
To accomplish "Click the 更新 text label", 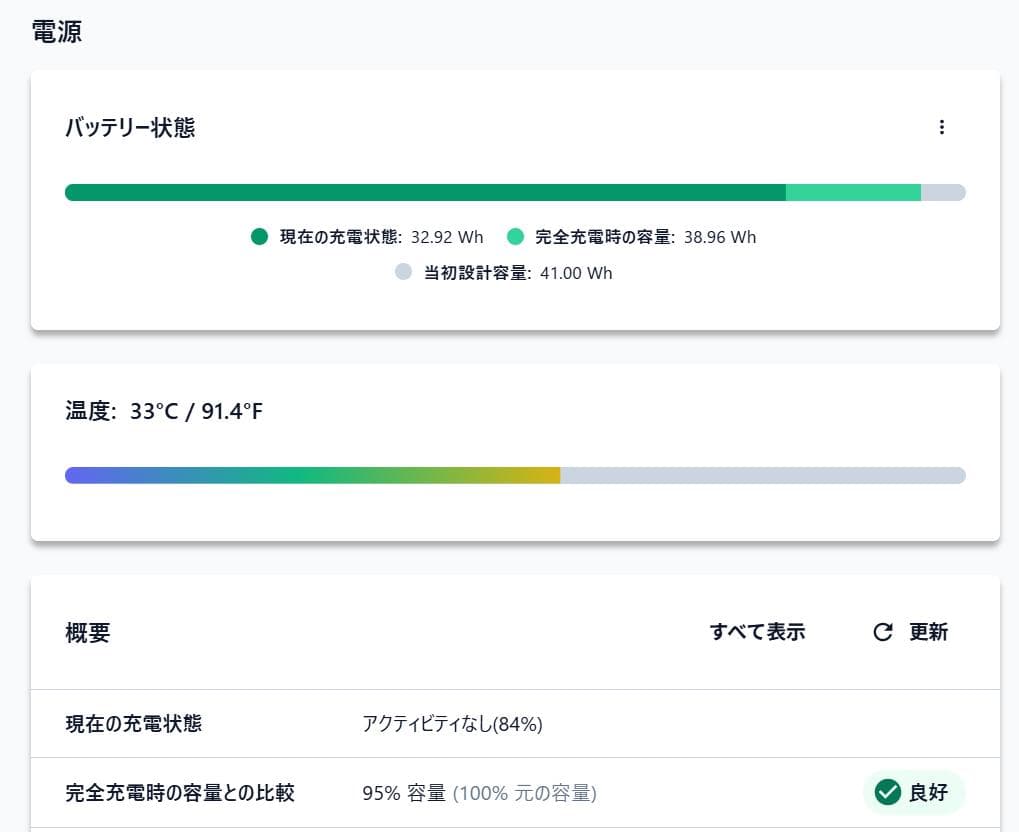I will (928, 632).
